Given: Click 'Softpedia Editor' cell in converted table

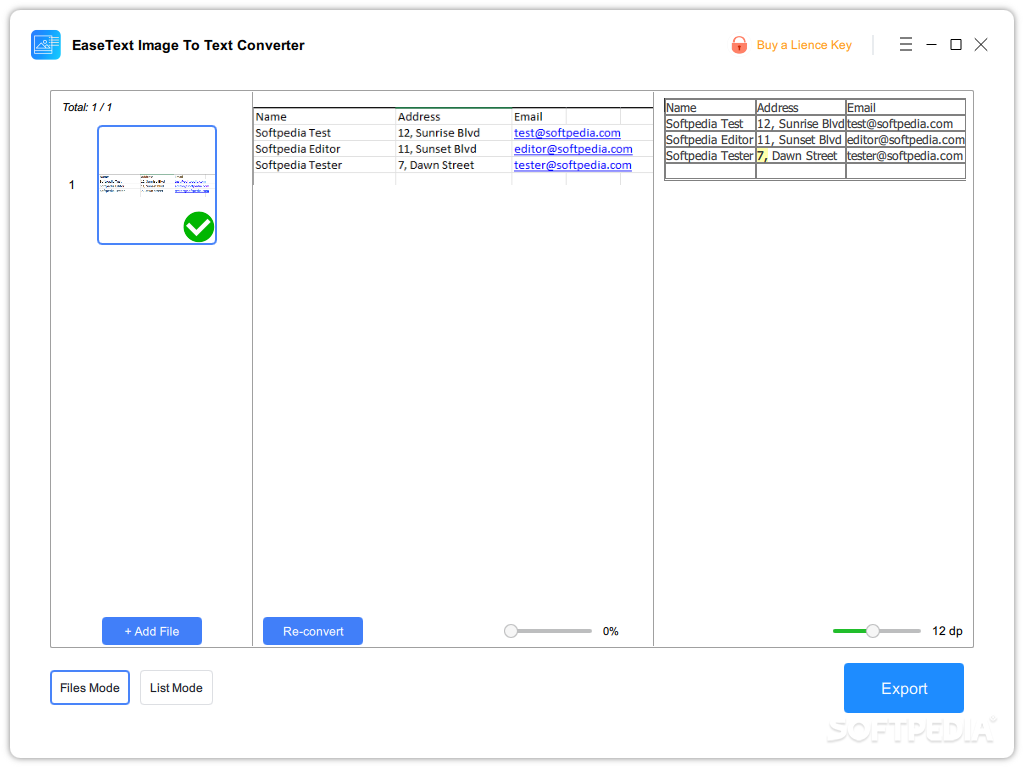Looking at the screenshot, I should coord(710,140).
